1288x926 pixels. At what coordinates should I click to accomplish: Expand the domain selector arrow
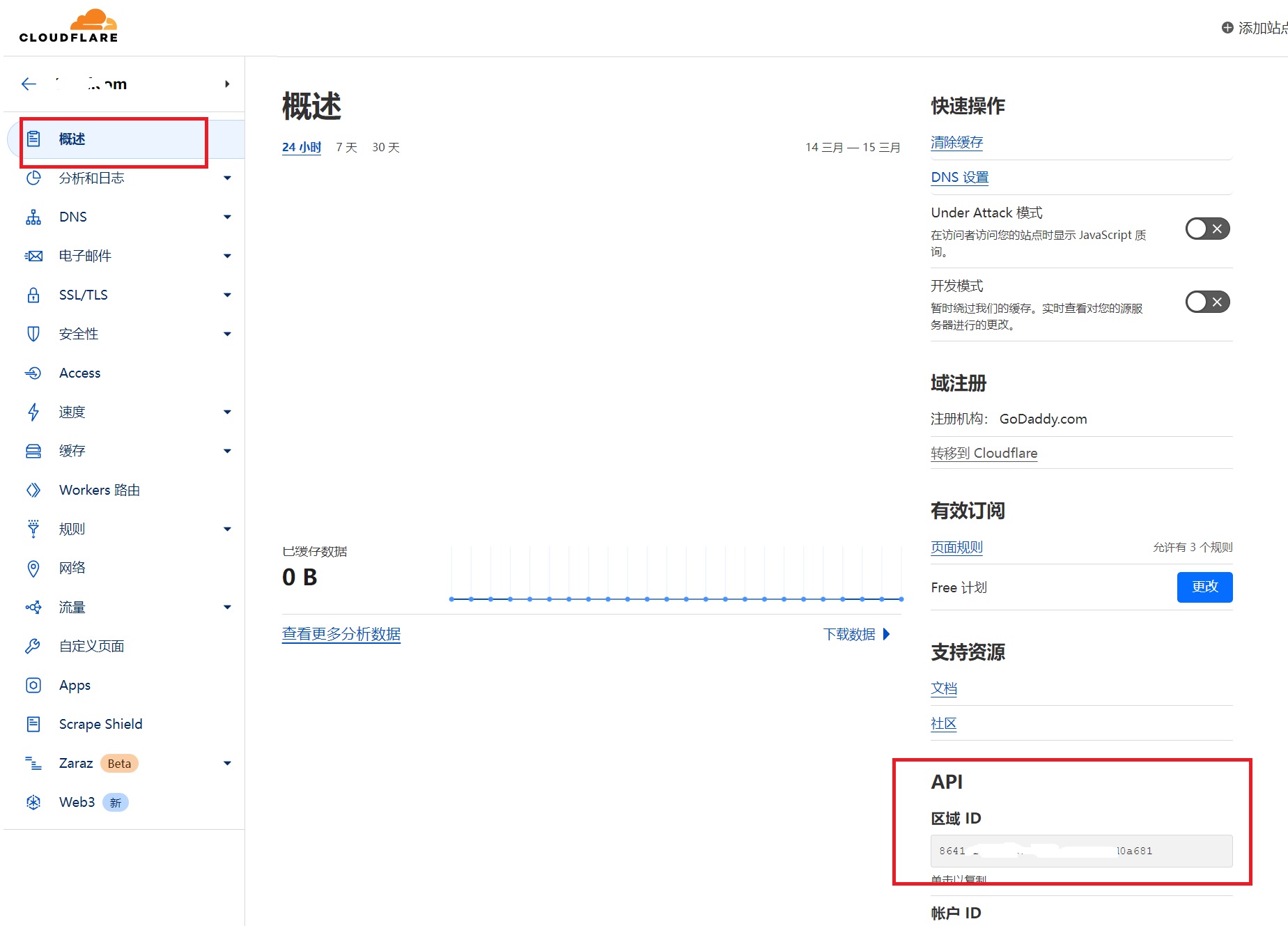[x=227, y=84]
